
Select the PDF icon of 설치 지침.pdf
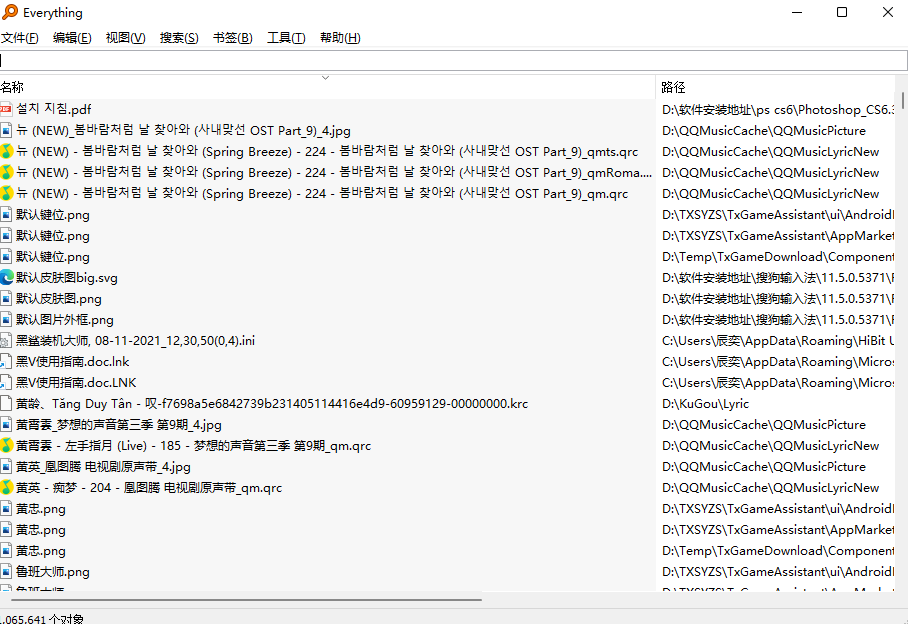pyautogui.click(x=10, y=110)
